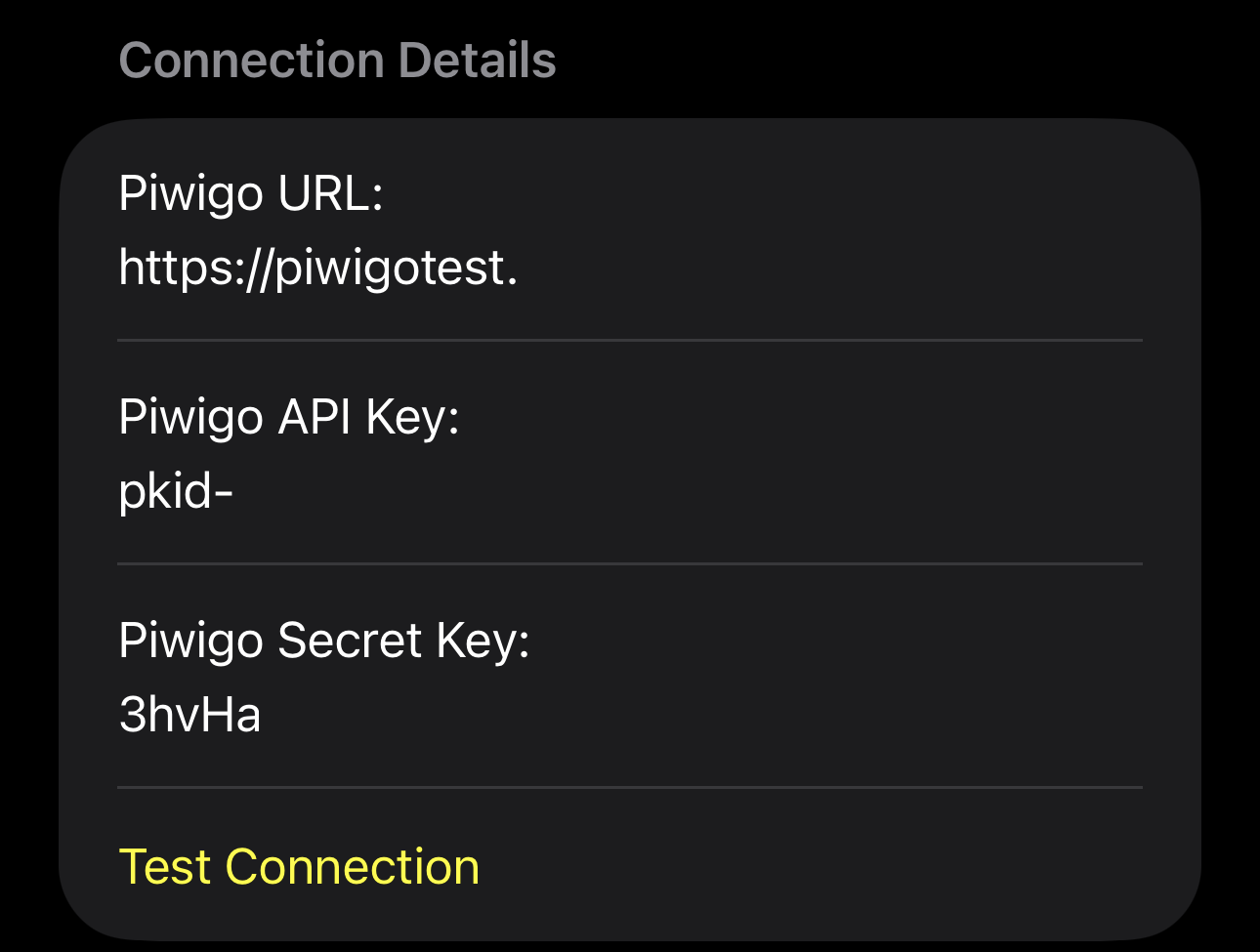
Task: Focus the Piwigo Secret Key input field
Action: coord(629,715)
